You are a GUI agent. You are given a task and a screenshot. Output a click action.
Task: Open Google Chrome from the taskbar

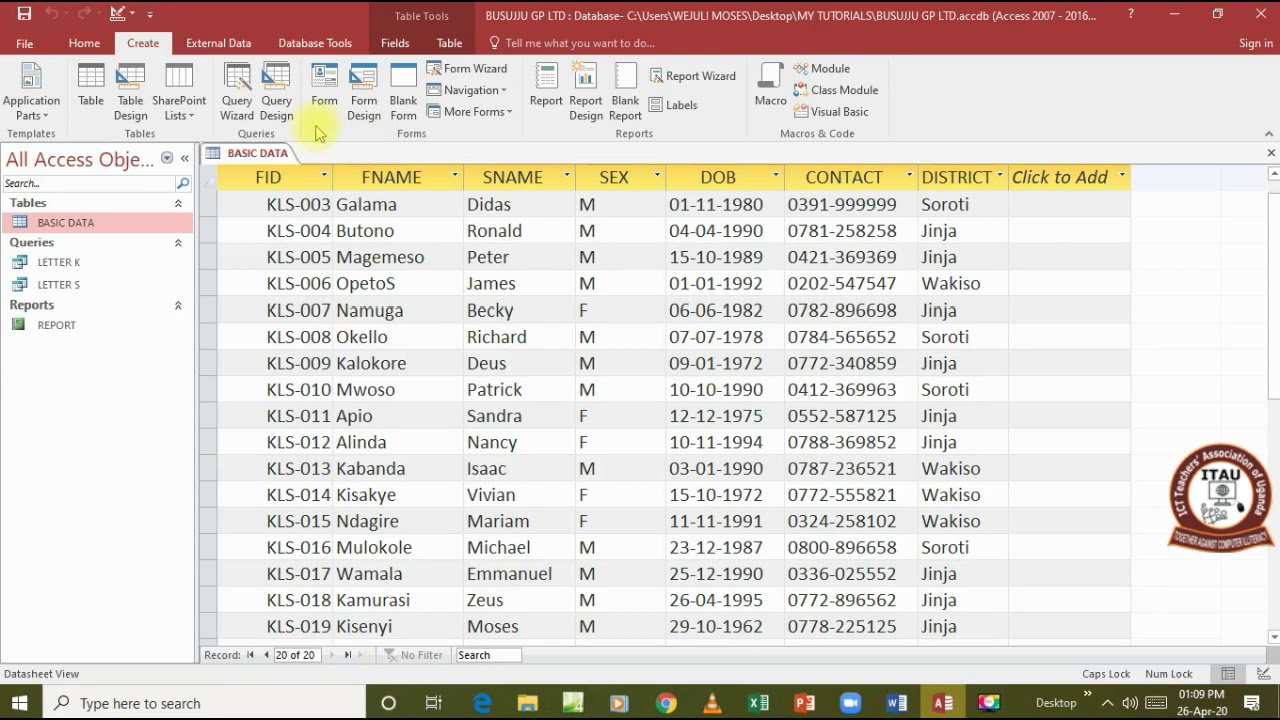[666, 703]
